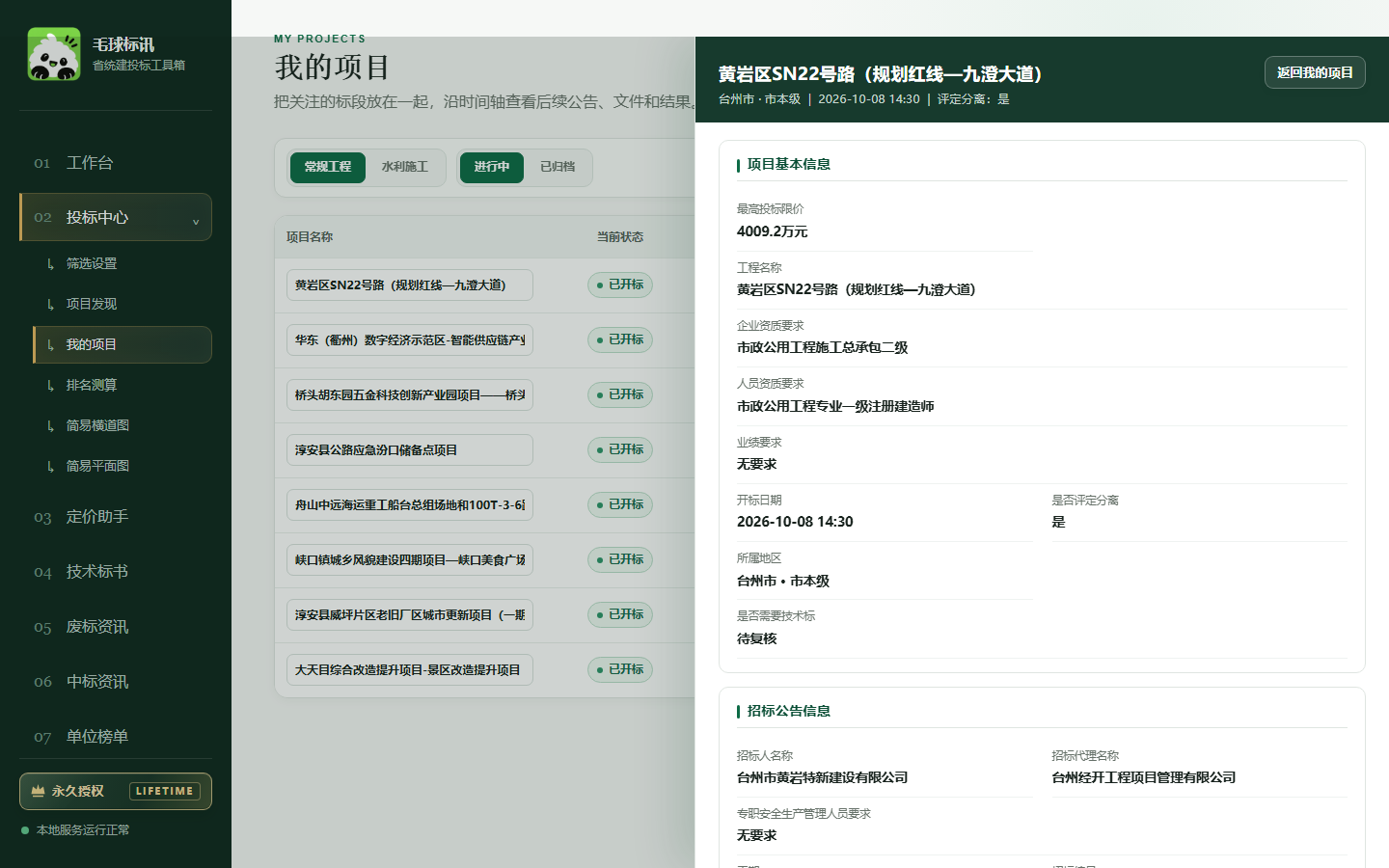Select 项目发现 submenu item
Screen dimensions: 1389x868
(123, 304)
